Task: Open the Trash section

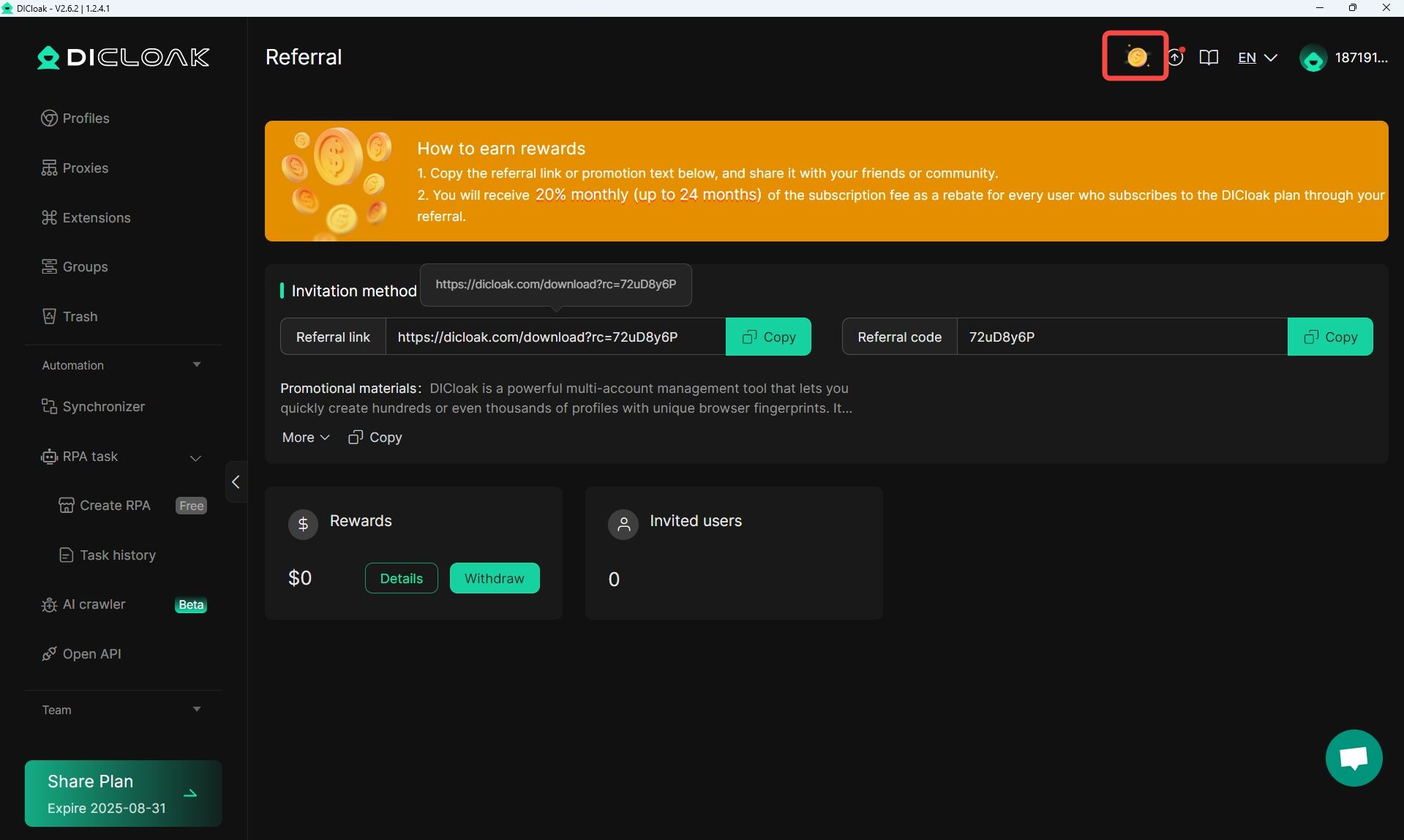Action: (80, 317)
